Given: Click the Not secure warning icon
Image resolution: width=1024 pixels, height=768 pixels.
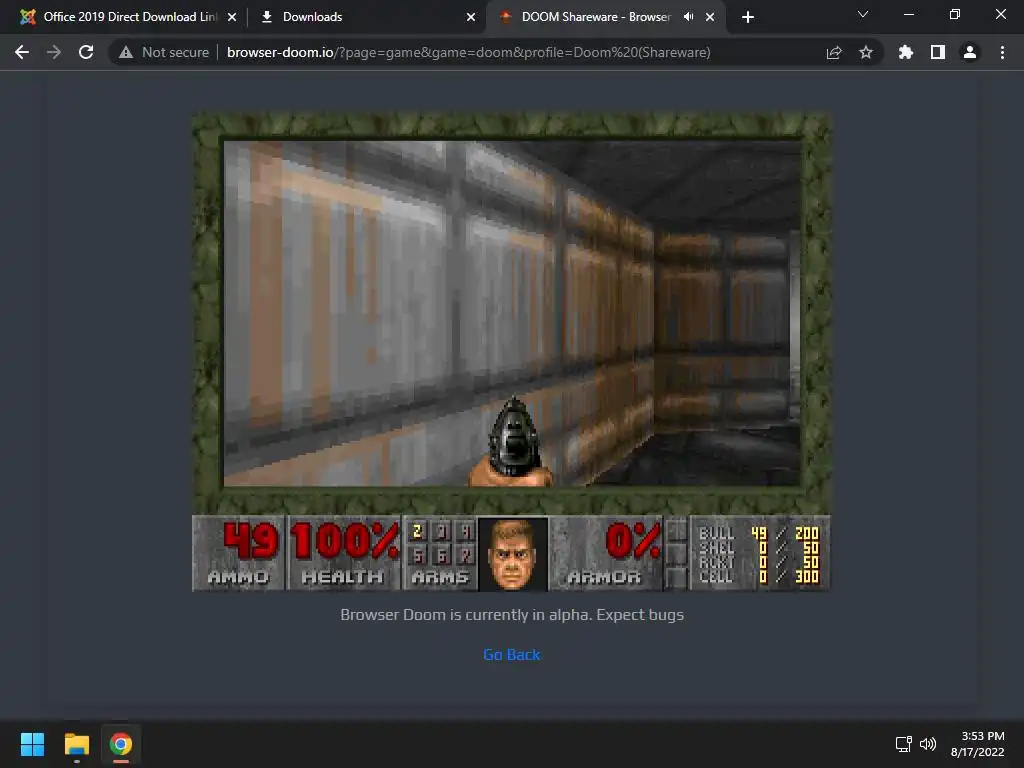Looking at the screenshot, I should (x=126, y=52).
